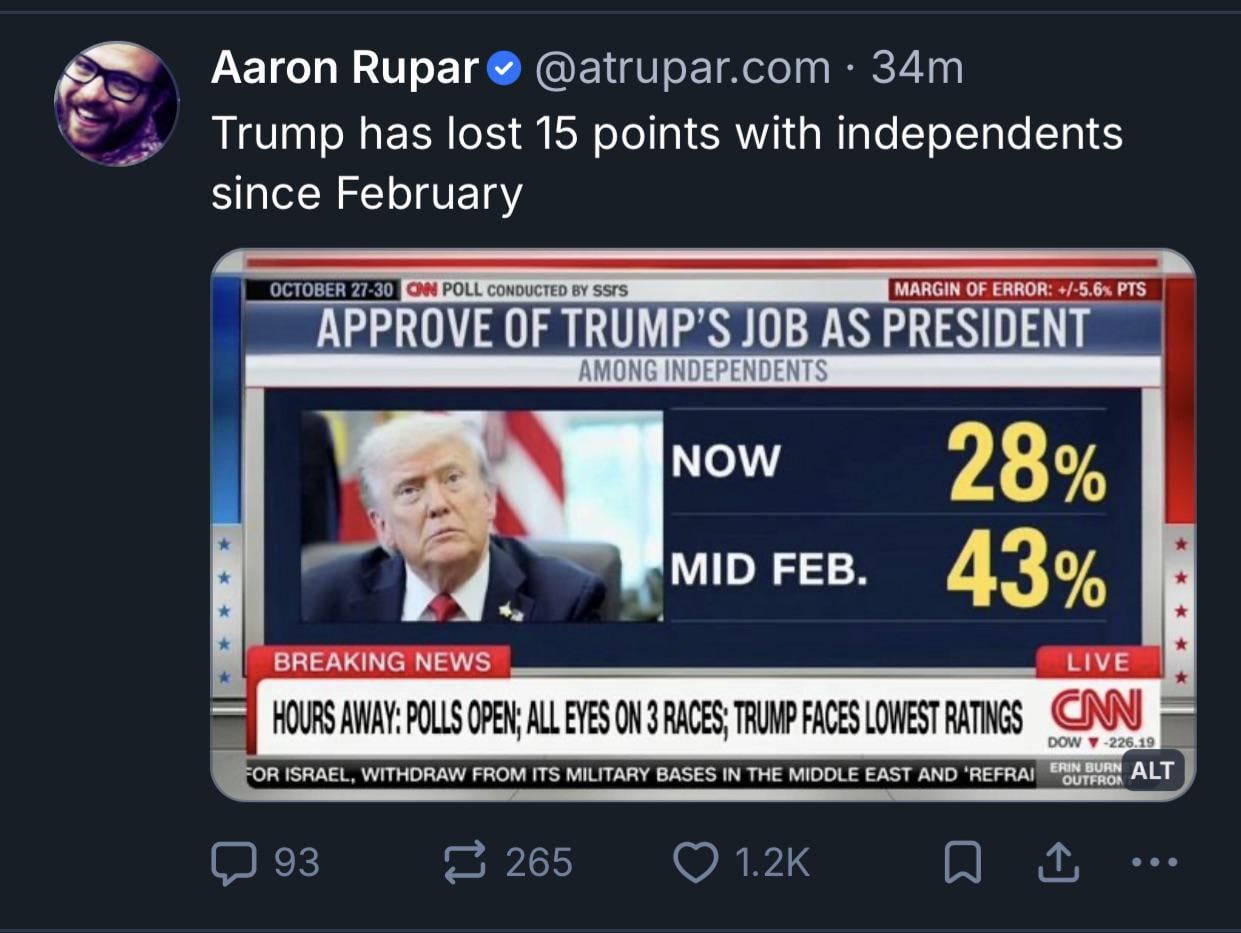
Task: Bookmark this post
Action: [x=962, y=864]
